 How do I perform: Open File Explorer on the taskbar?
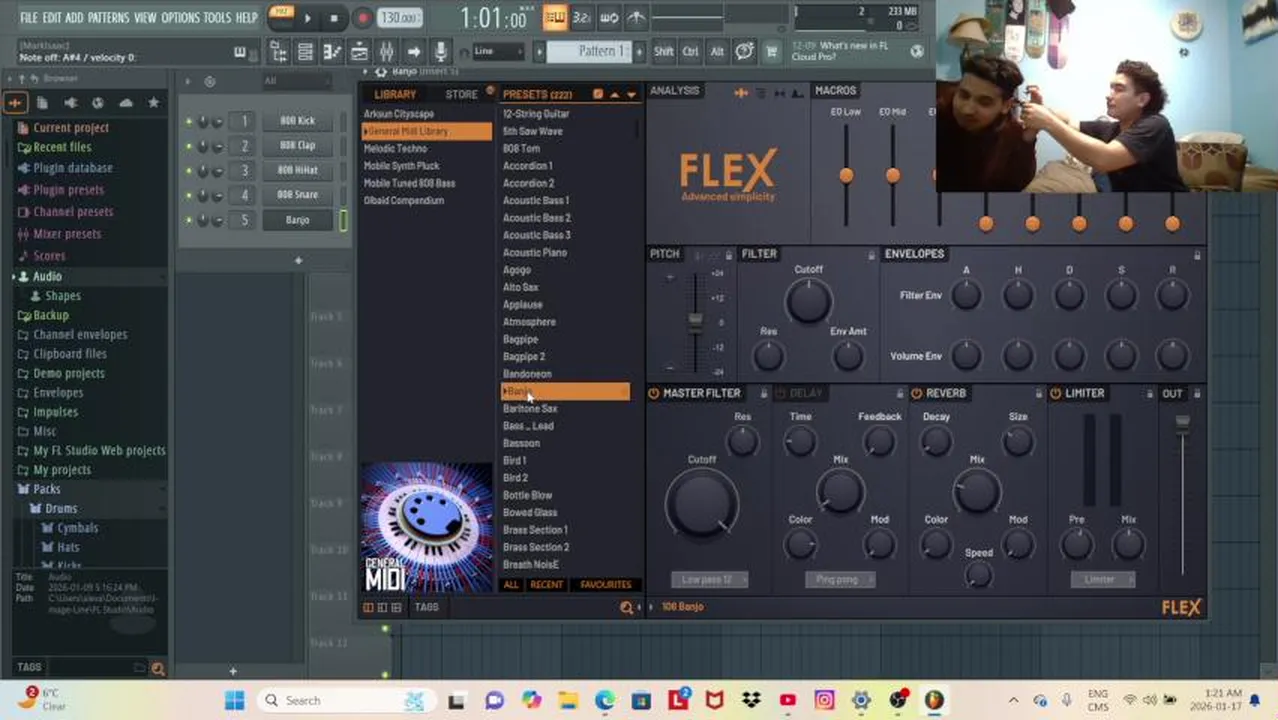tap(568, 700)
